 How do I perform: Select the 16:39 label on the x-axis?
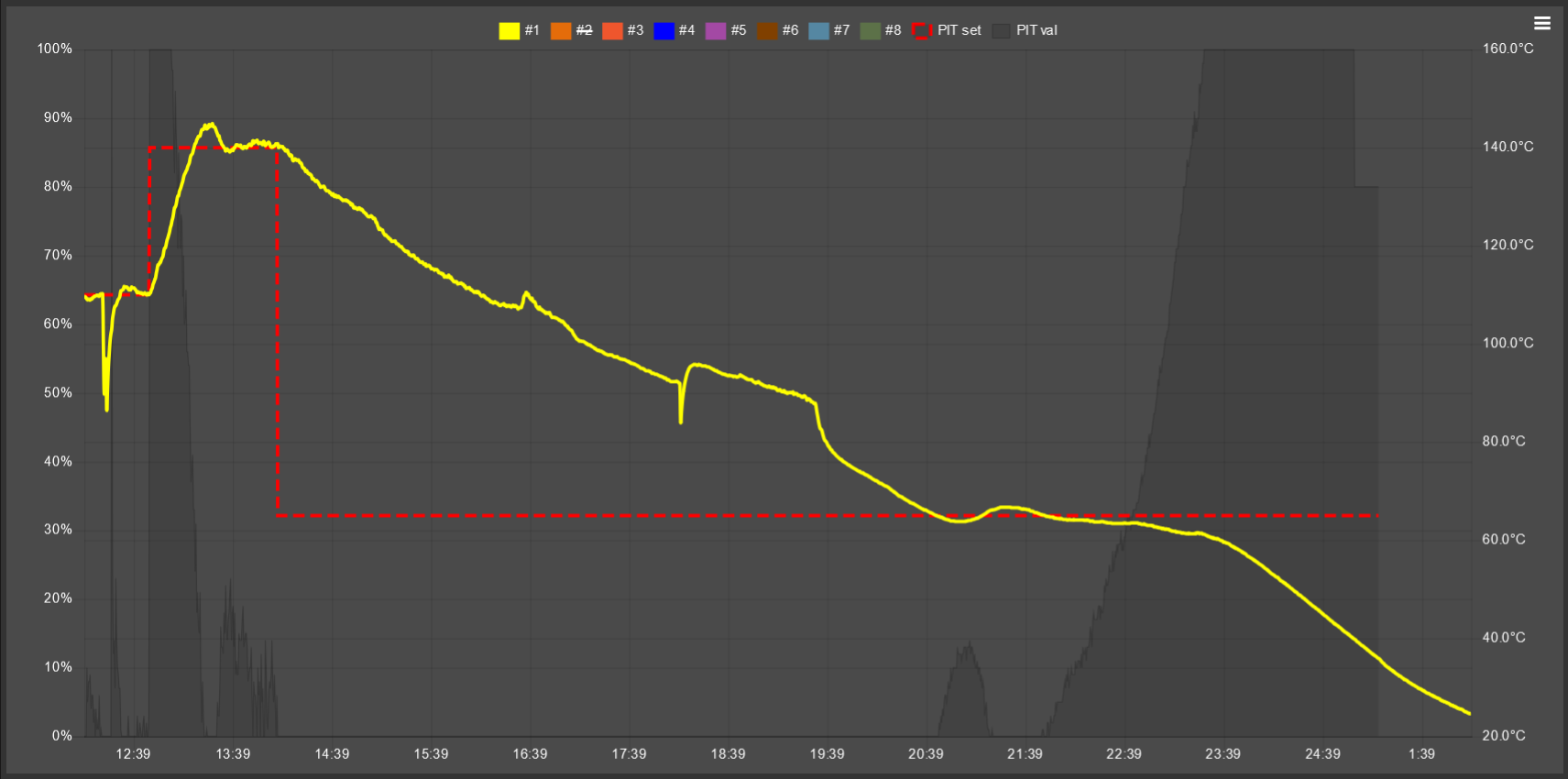530,754
